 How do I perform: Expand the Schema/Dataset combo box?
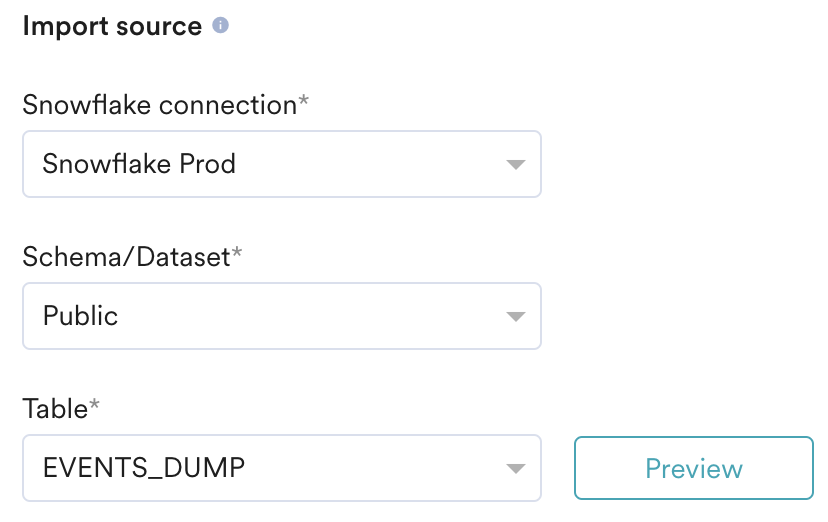282,316
